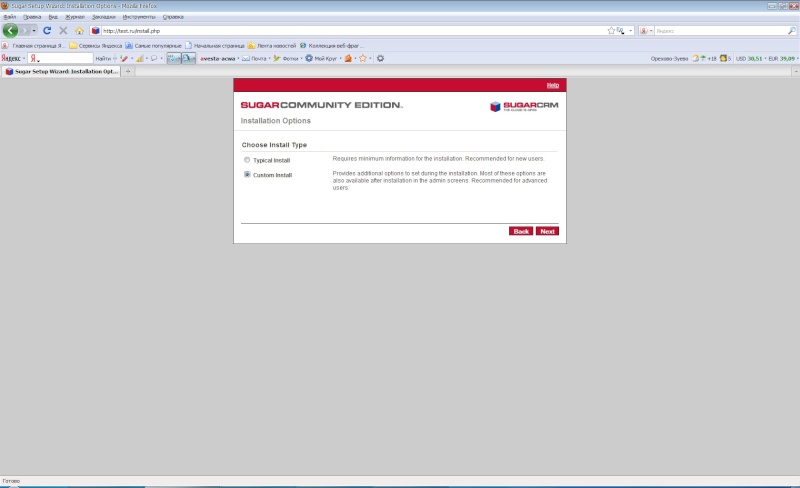Go back with the green Back arrow
The image size is (800, 488).
pyautogui.click(x=10, y=31)
